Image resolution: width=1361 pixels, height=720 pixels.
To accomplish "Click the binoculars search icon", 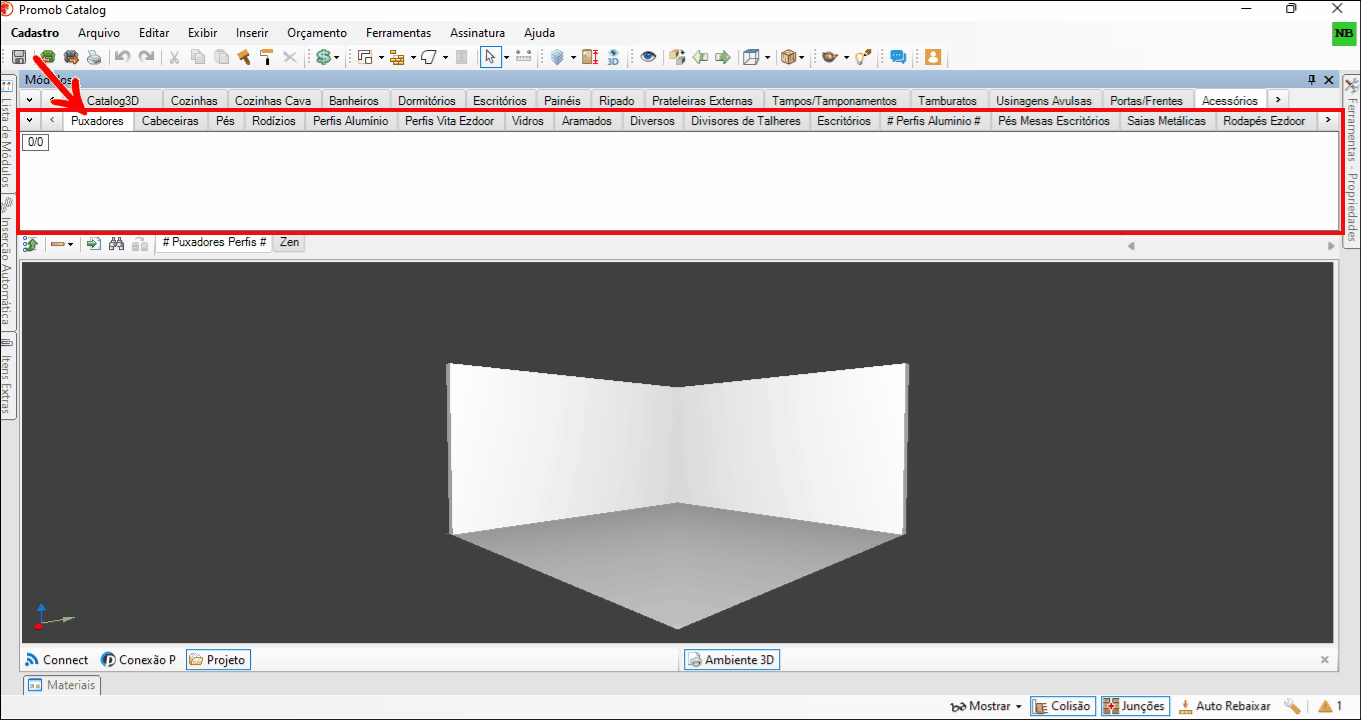I will coord(116,243).
